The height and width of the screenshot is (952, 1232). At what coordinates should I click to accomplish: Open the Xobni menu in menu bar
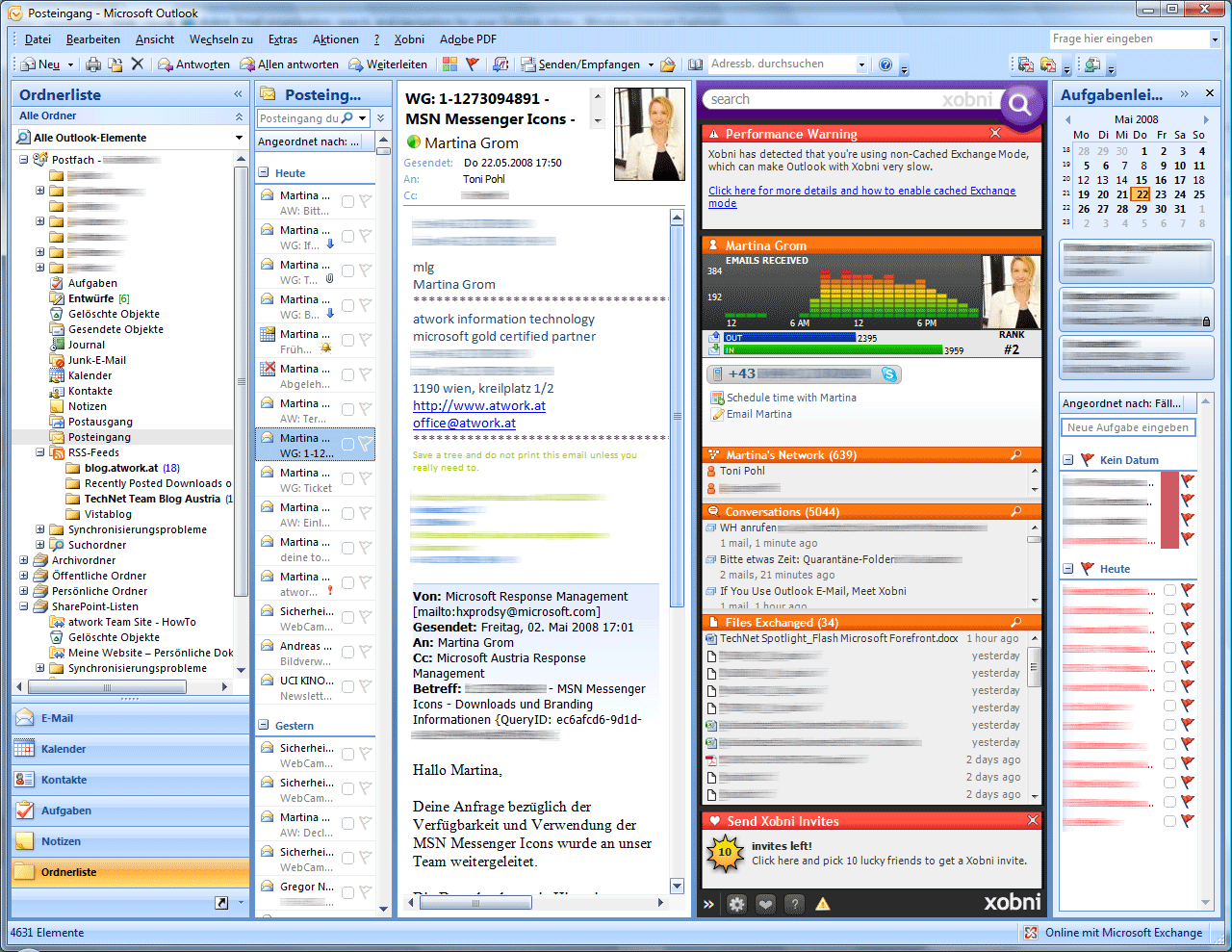pos(409,39)
